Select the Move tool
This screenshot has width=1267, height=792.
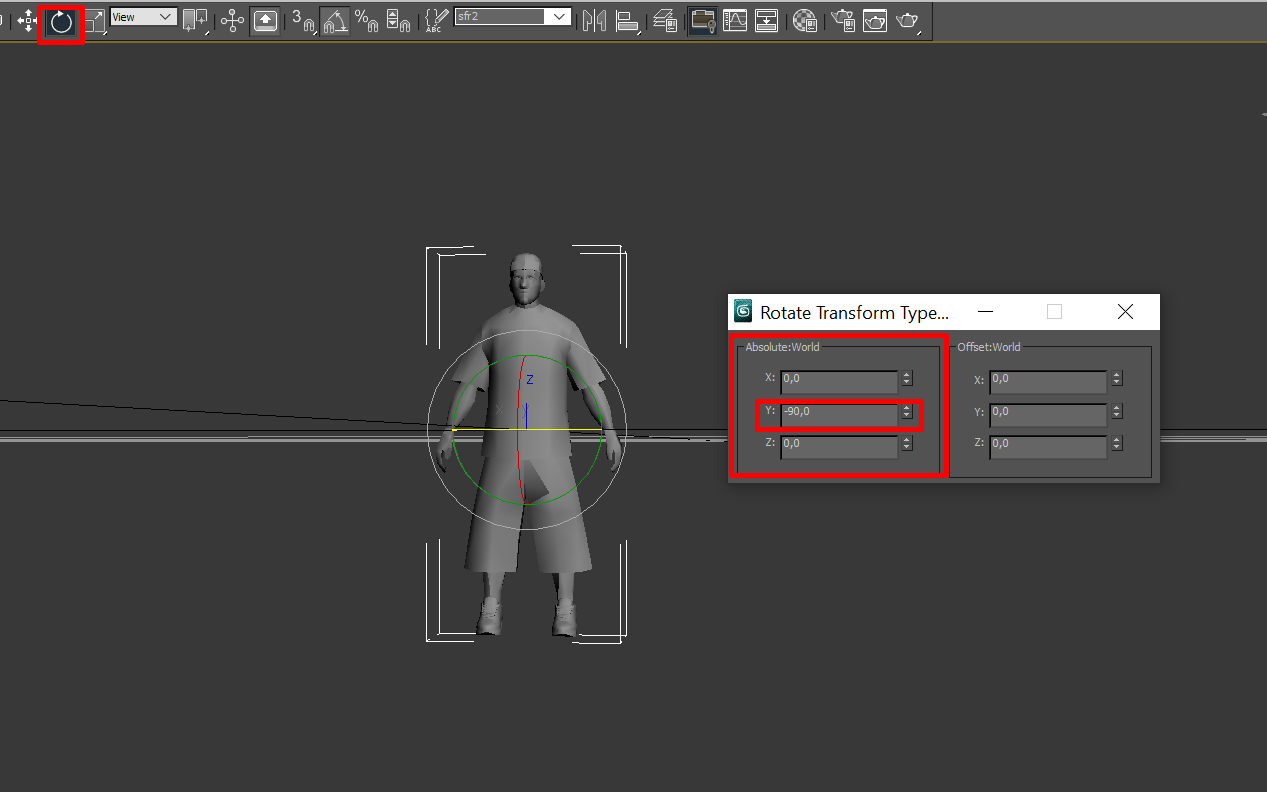(x=27, y=20)
